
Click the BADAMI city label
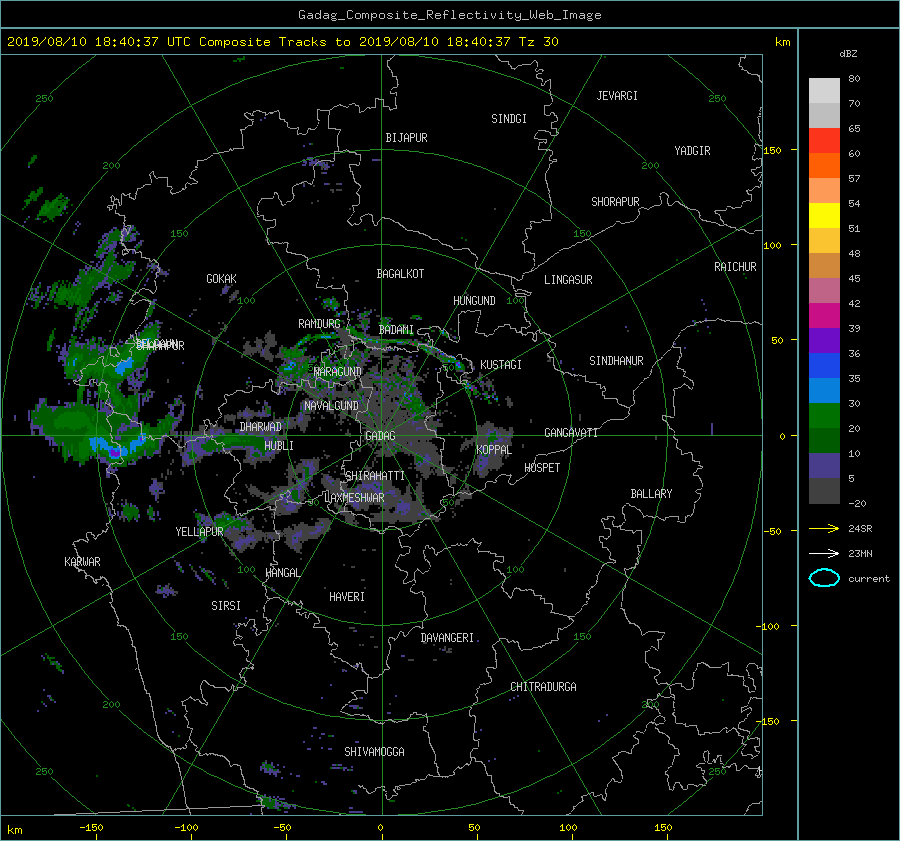396,330
